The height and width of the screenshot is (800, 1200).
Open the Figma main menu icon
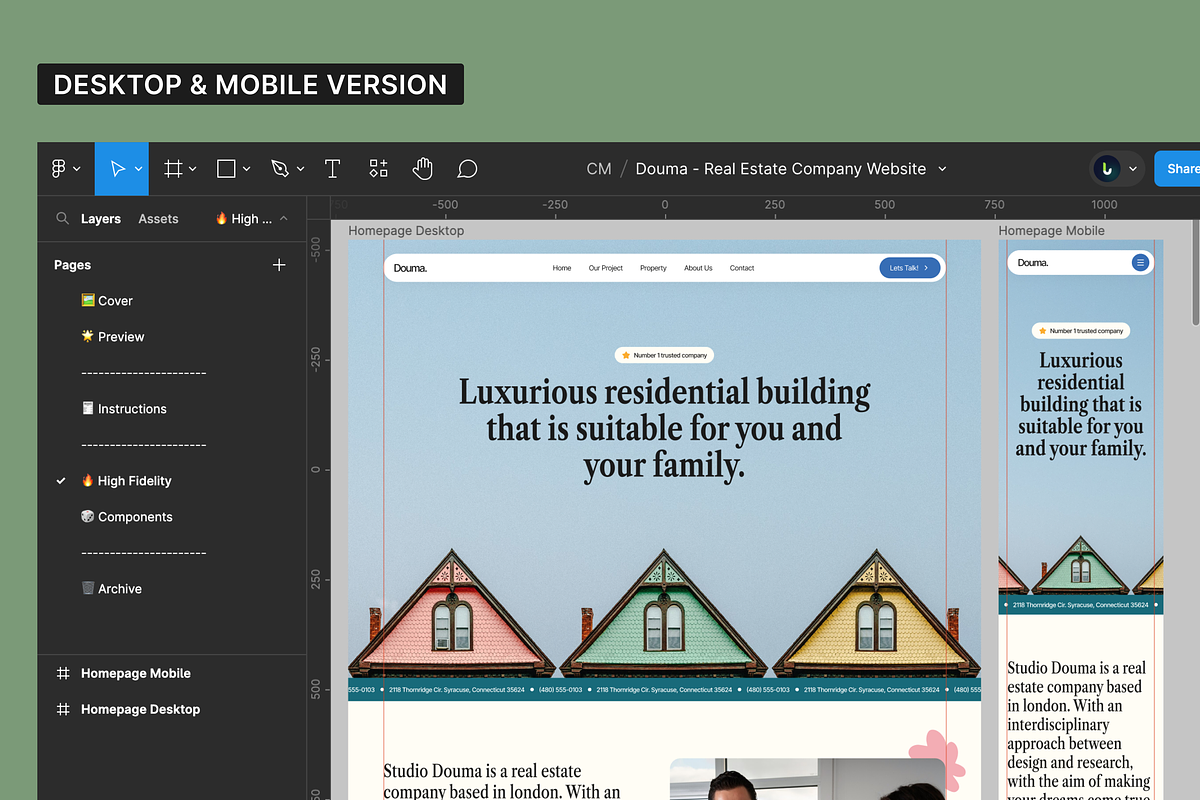[58, 169]
